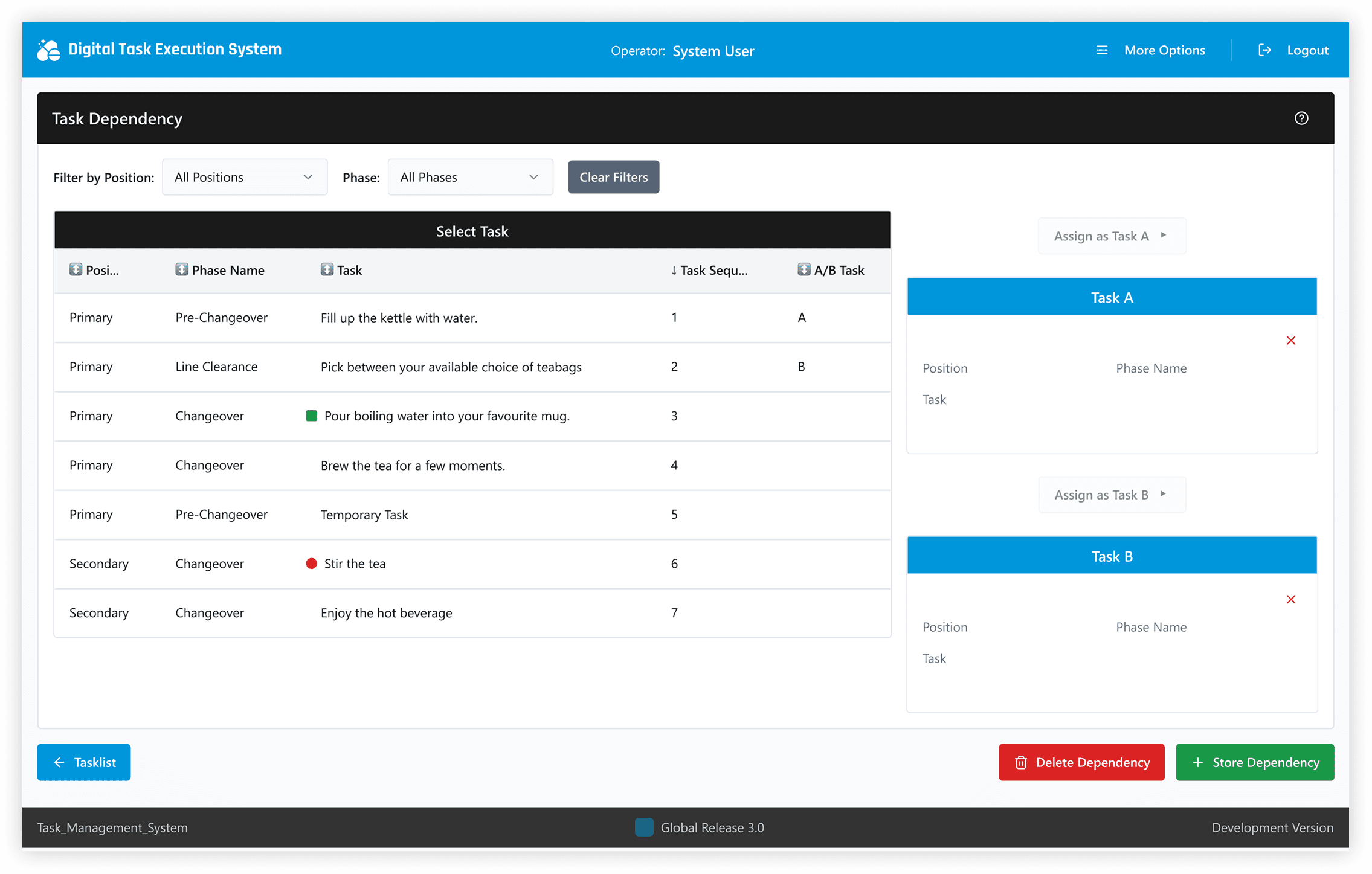Click Store Dependency button
The height and width of the screenshot is (874, 1372).
[x=1254, y=762]
